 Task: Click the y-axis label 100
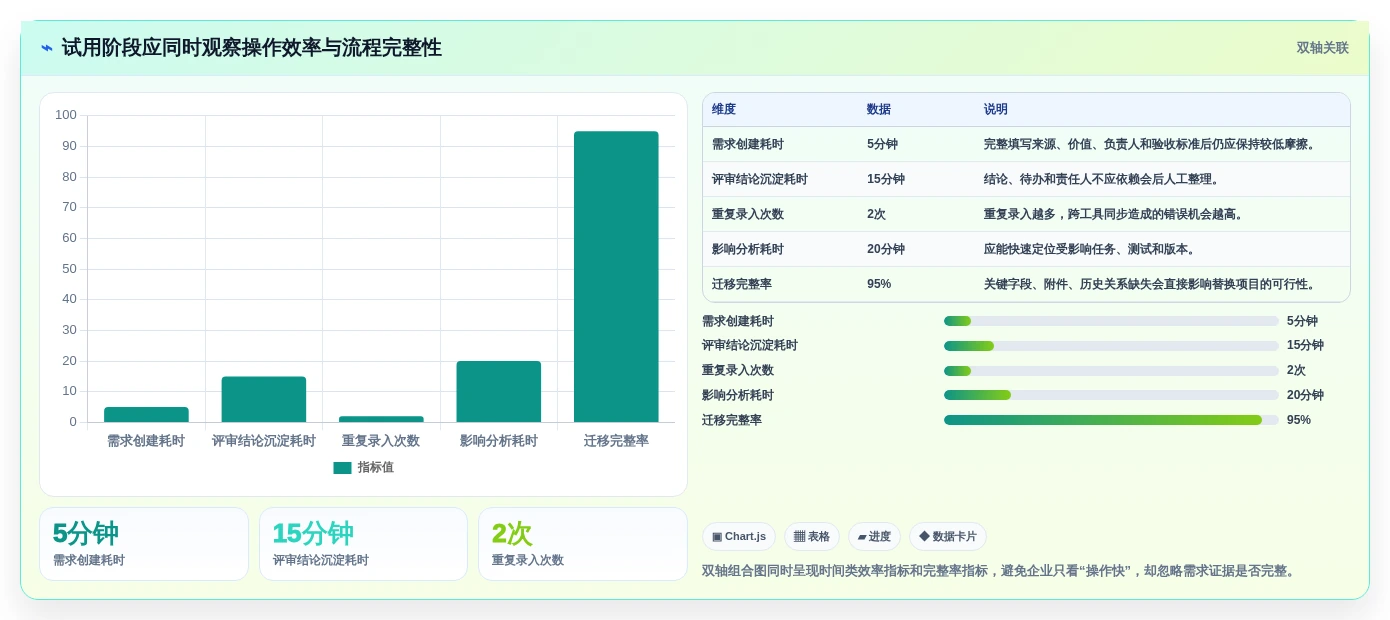[66, 115]
